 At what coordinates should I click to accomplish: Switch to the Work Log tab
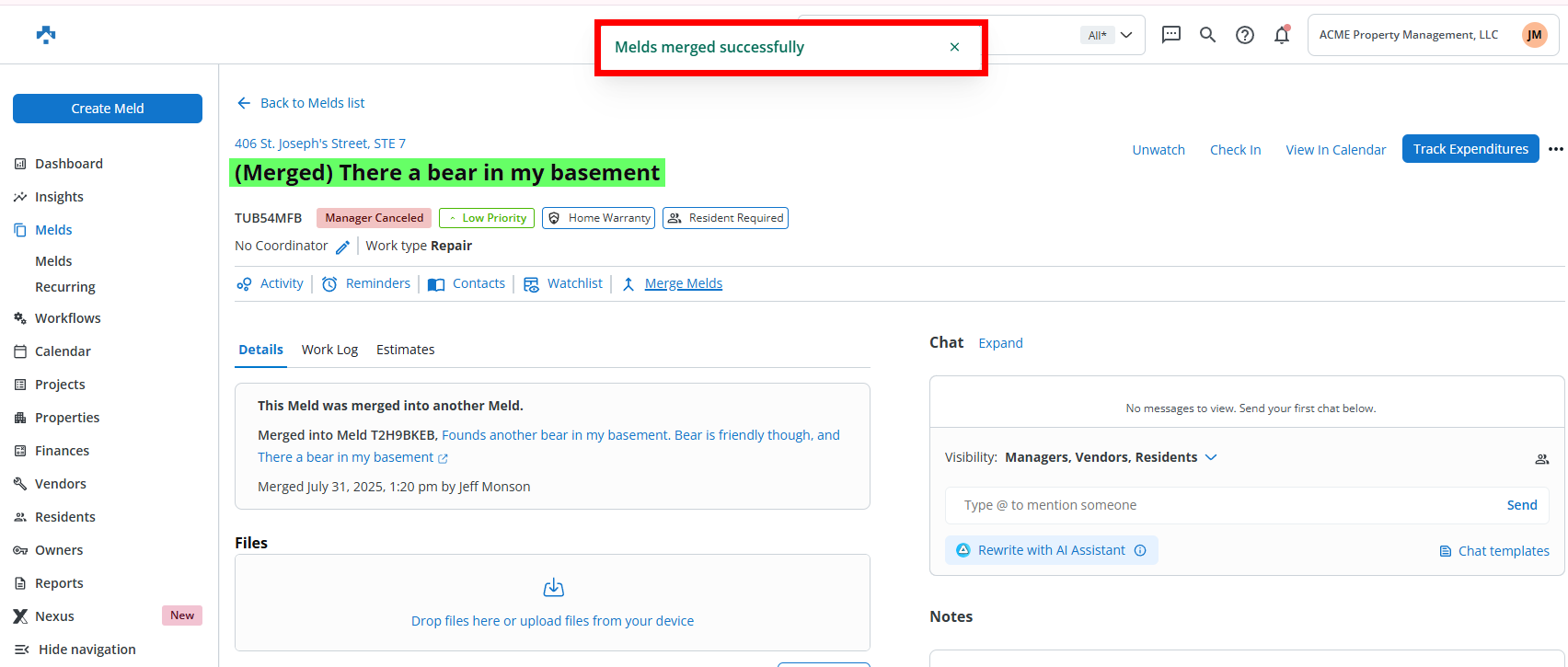pos(329,350)
